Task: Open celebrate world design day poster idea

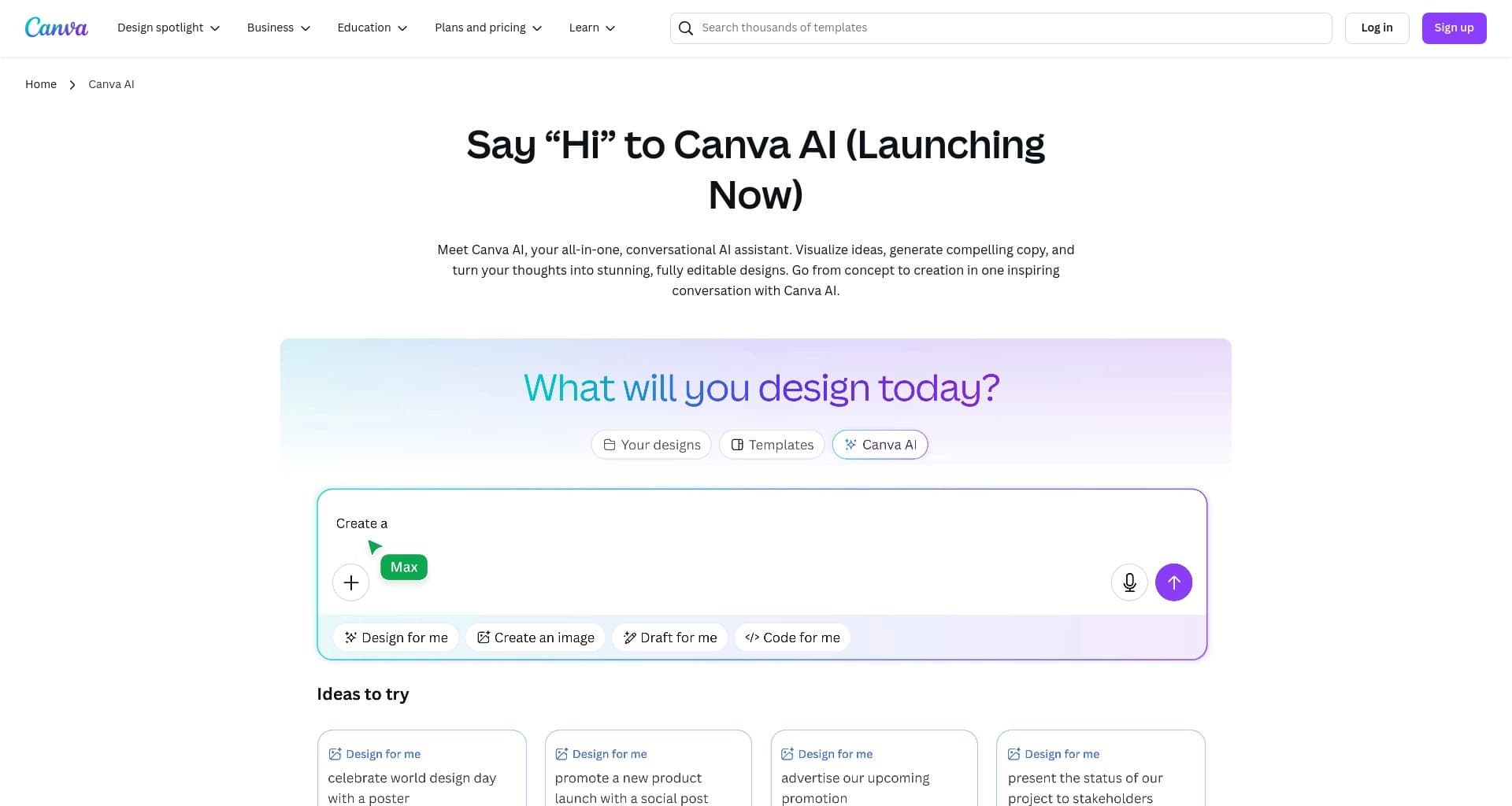Action: 422,768
